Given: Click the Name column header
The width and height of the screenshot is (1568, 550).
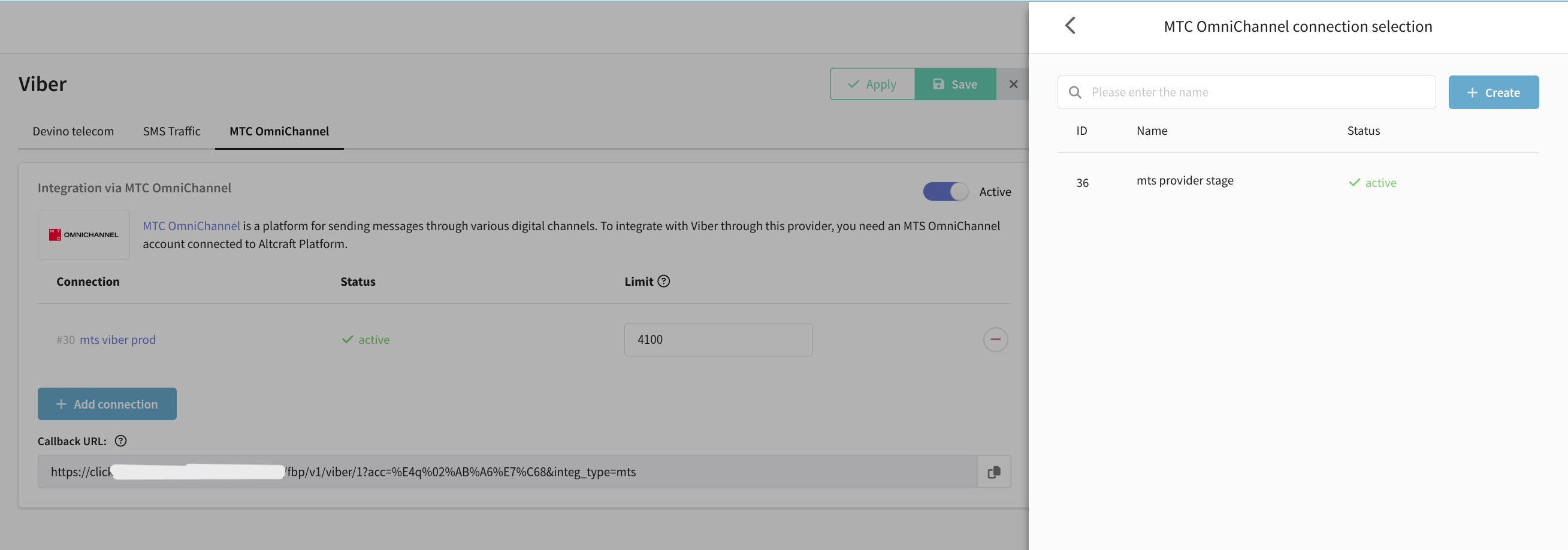Looking at the screenshot, I should click(x=1152, y=131).
